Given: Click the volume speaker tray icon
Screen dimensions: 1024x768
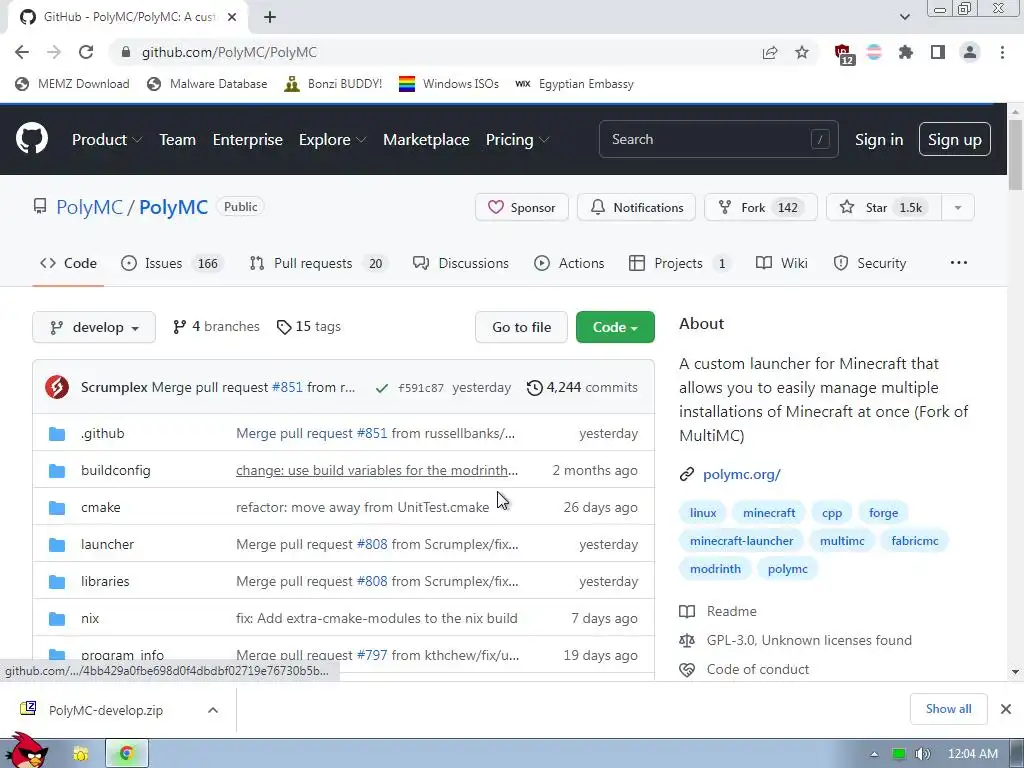Looking at the screenshot, I should [922, 754].
